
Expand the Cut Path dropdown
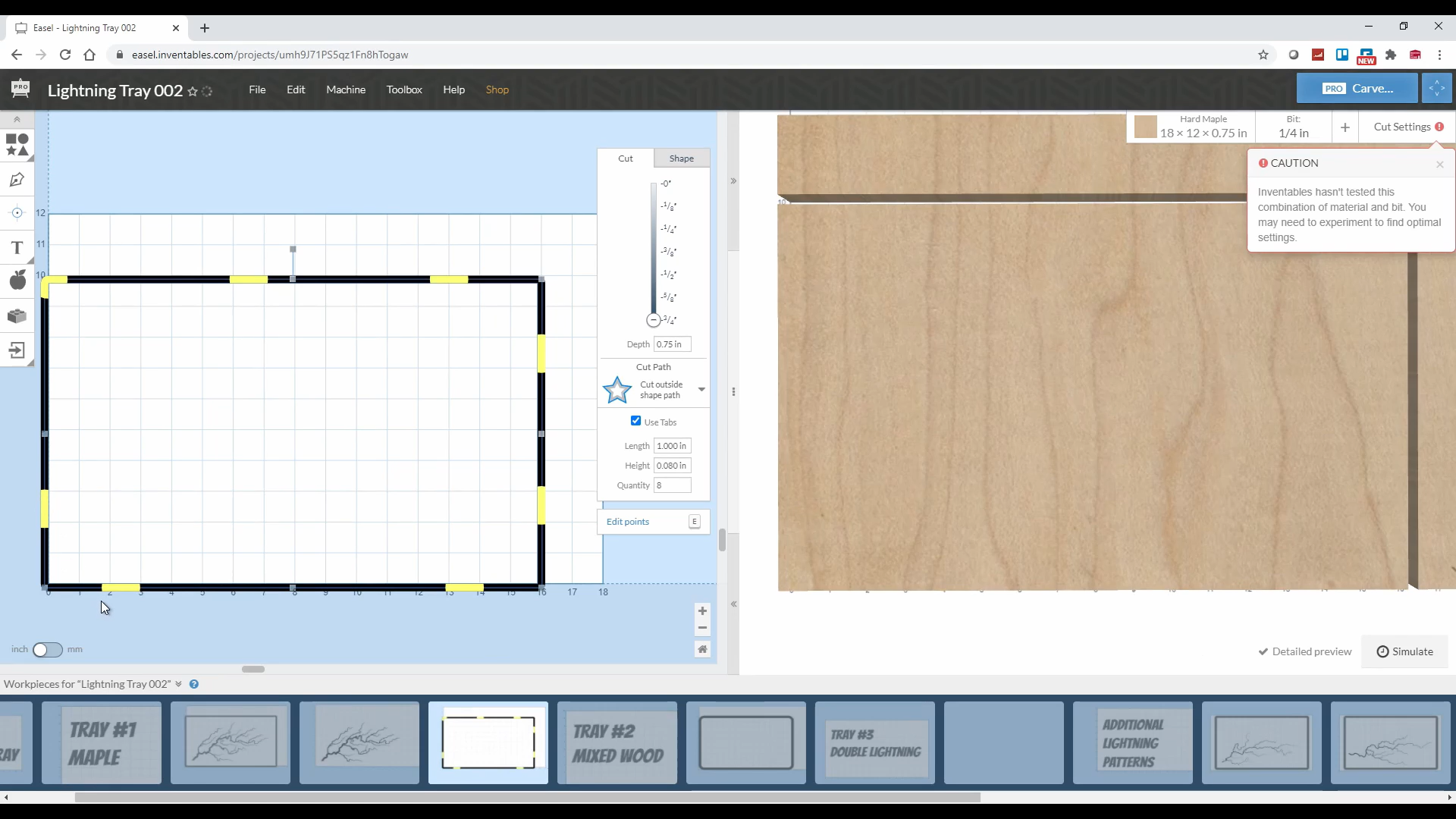(701, 390)
